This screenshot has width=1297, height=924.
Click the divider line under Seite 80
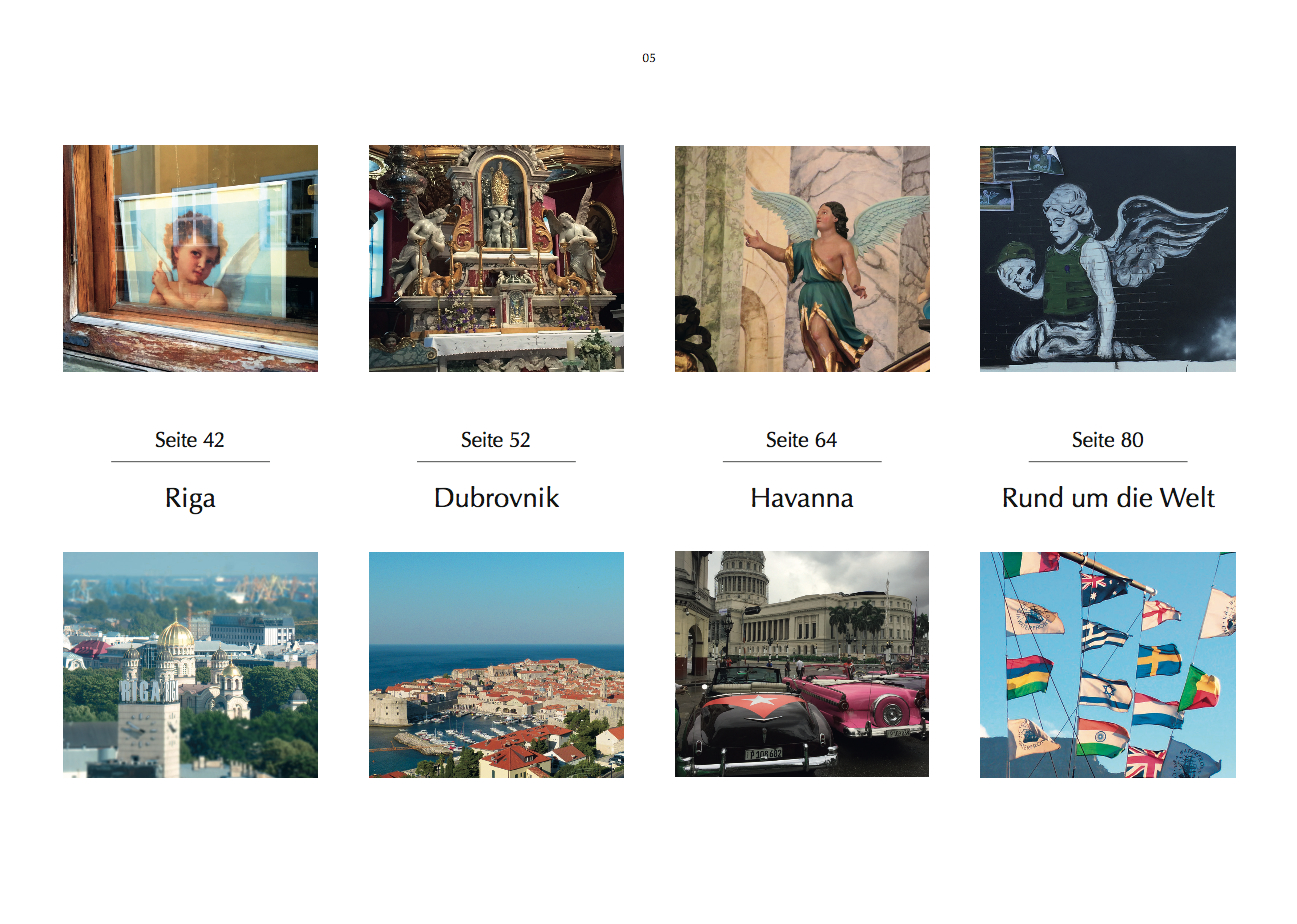(1108, 462)
